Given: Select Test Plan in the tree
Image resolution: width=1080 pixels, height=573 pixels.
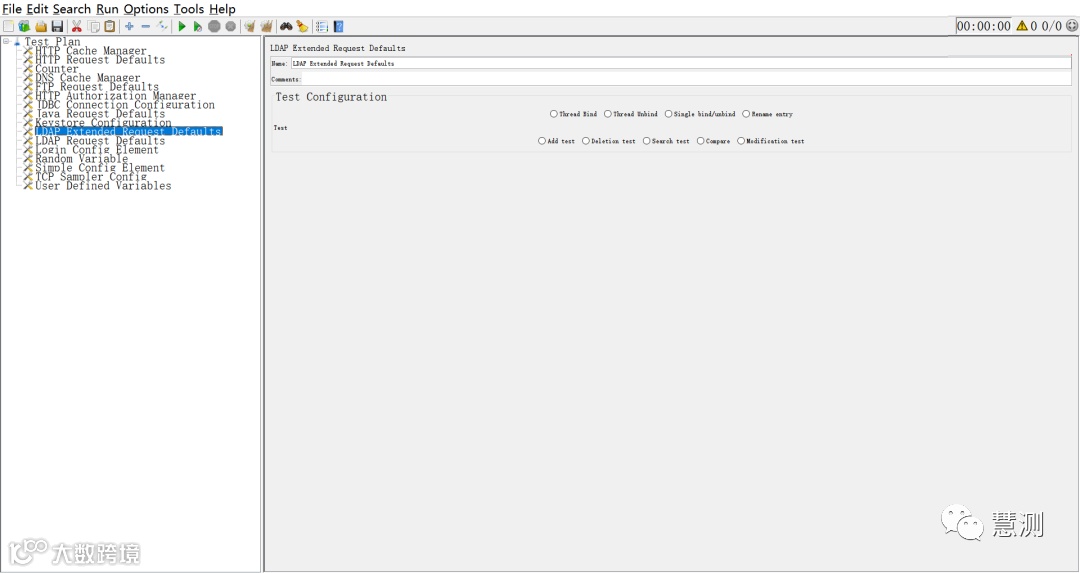Looking at the screenshot, I should [52, 42].
